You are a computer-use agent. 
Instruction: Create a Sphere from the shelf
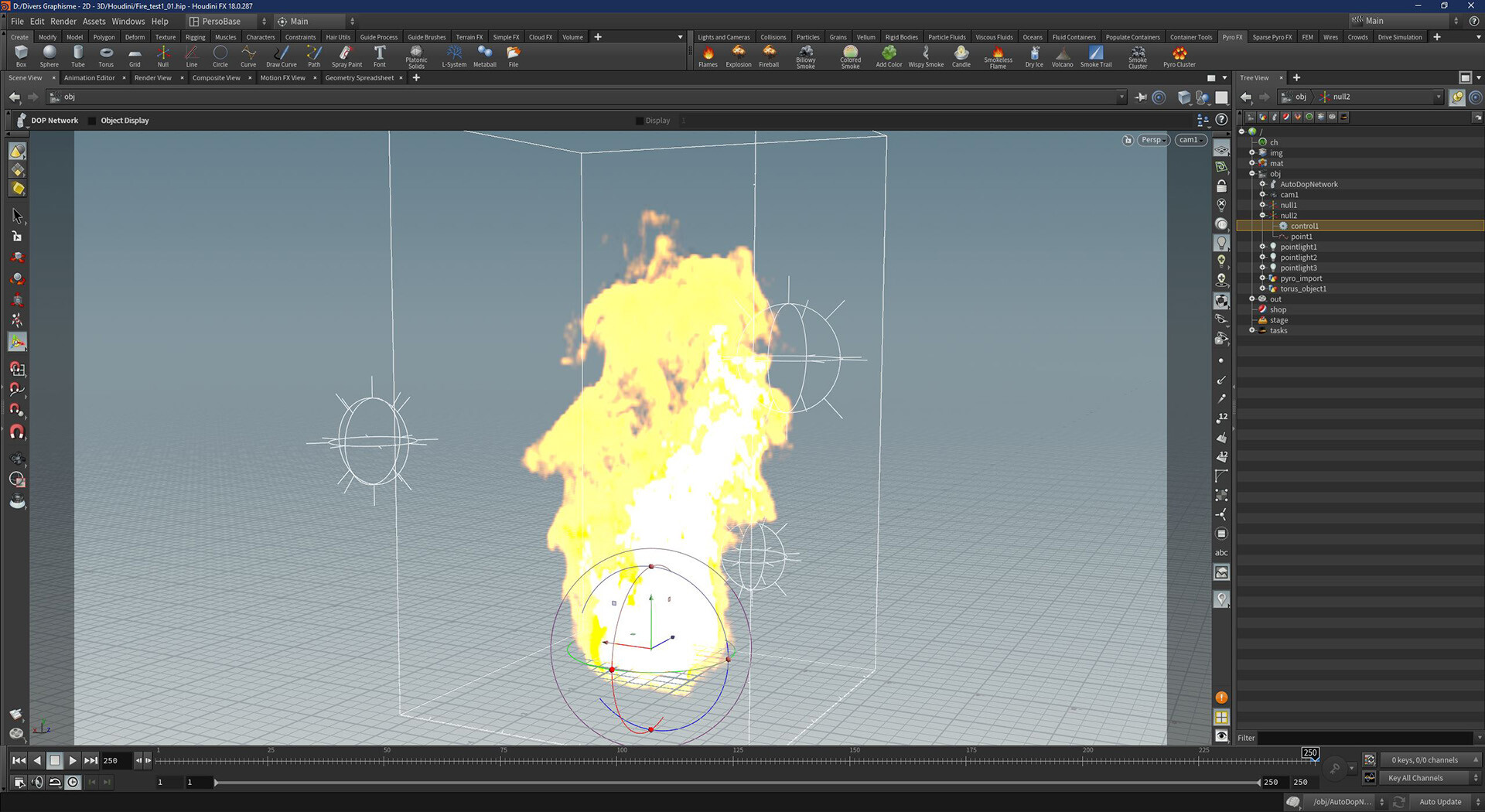(x=49, y=56)
